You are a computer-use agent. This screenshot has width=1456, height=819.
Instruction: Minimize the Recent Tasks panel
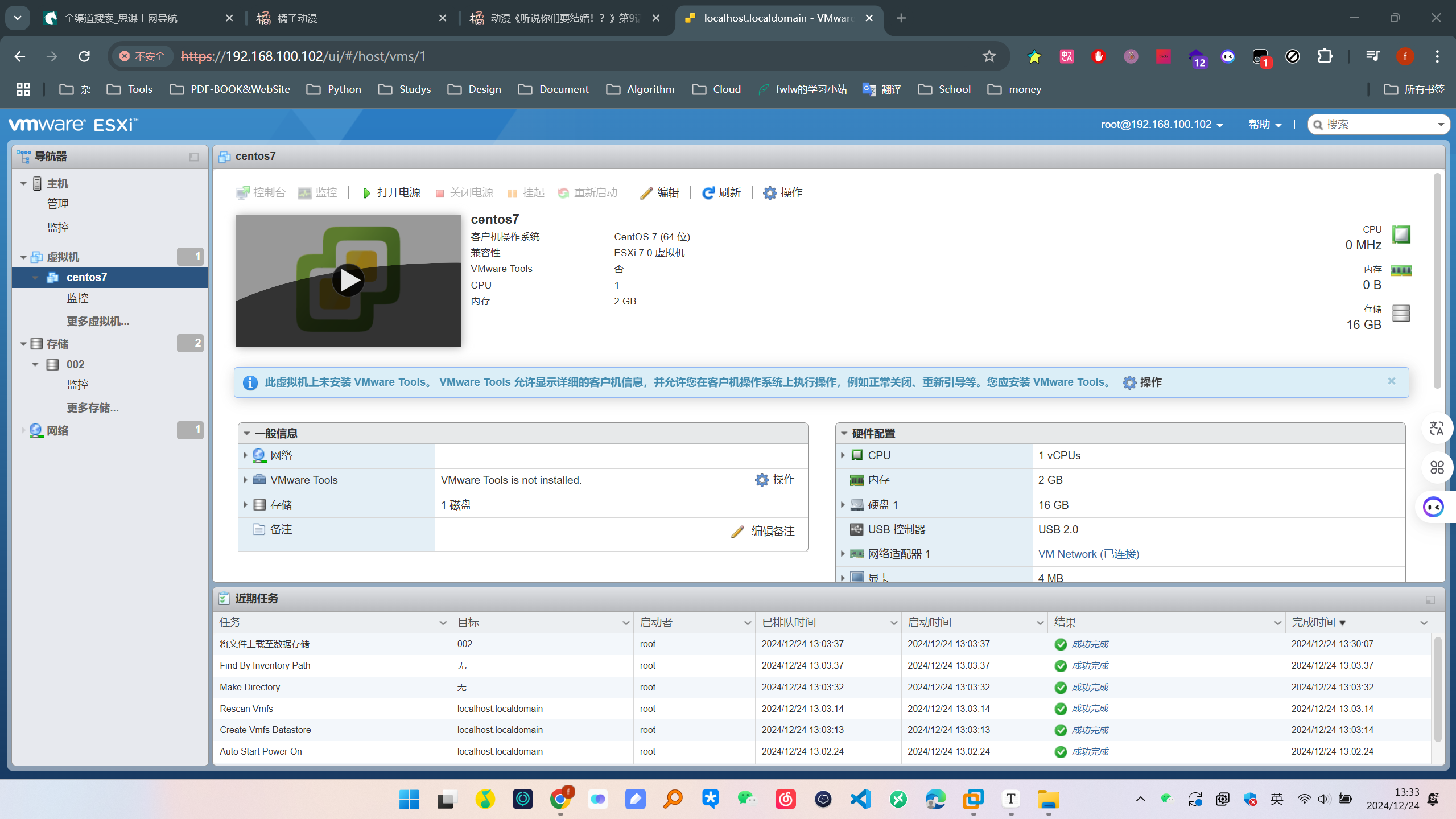[1430, 599]
